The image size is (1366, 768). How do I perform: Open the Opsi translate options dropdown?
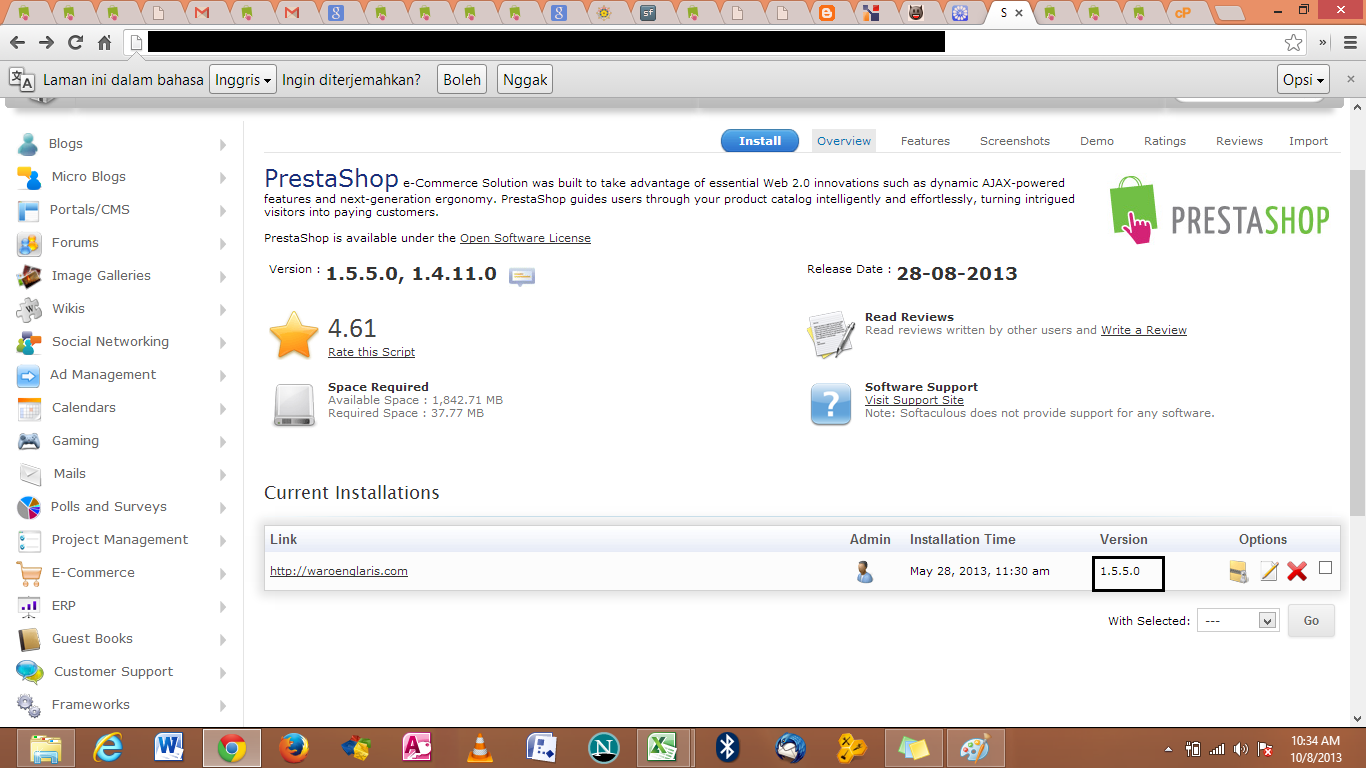coord(1304,80)
